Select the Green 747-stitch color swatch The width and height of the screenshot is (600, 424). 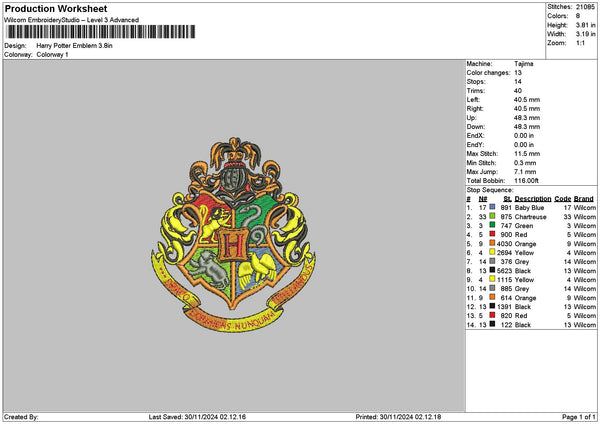(x=492, y=225)
